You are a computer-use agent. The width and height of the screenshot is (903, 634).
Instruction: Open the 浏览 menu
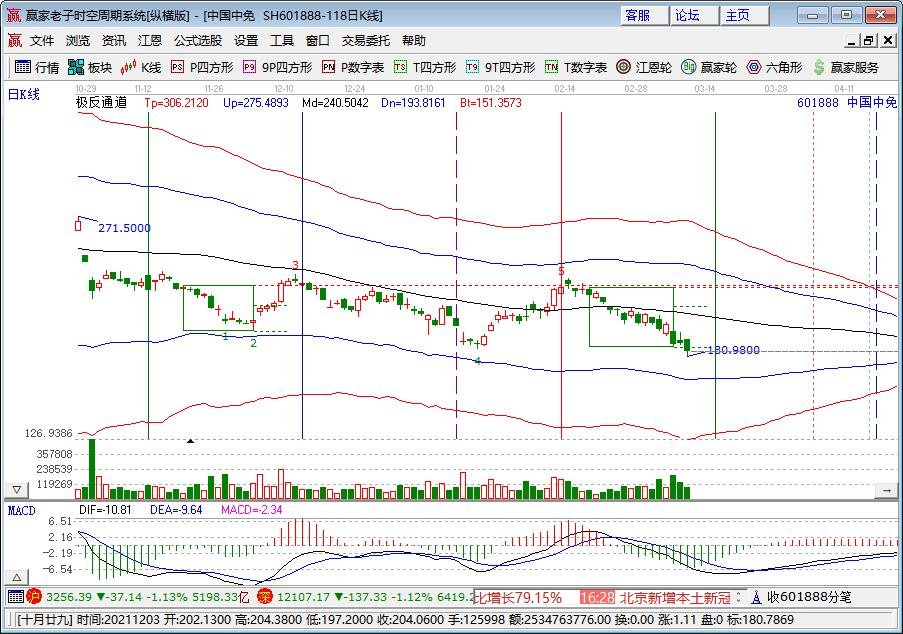(x=78, y=40)
